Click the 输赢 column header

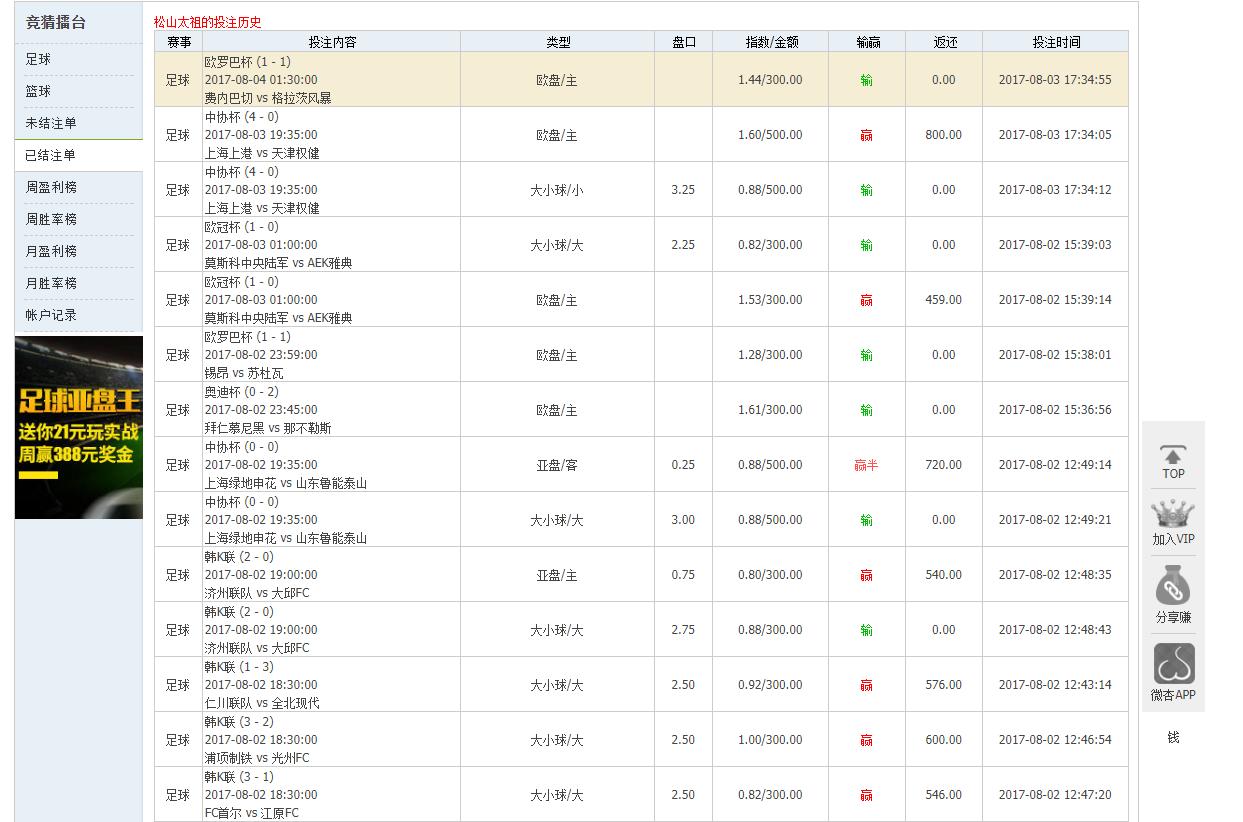click(x=868, y=42)
